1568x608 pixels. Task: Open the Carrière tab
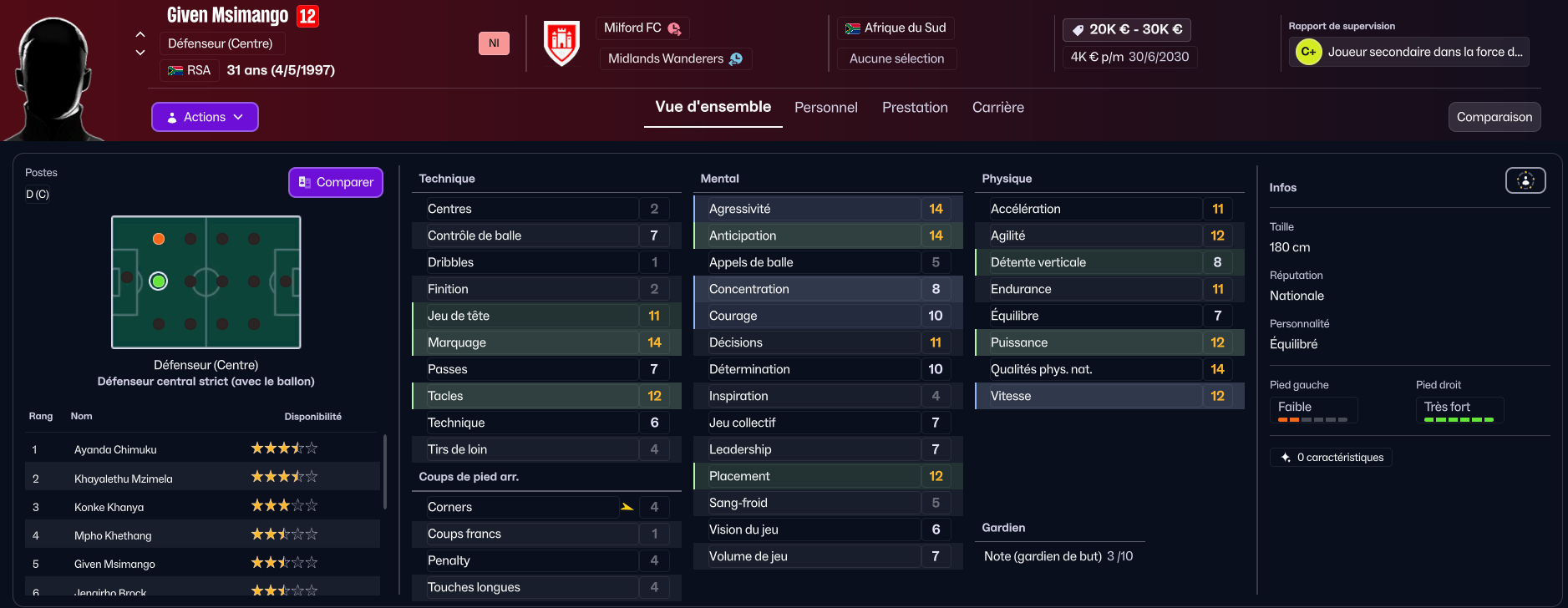[x=997, y=107]
